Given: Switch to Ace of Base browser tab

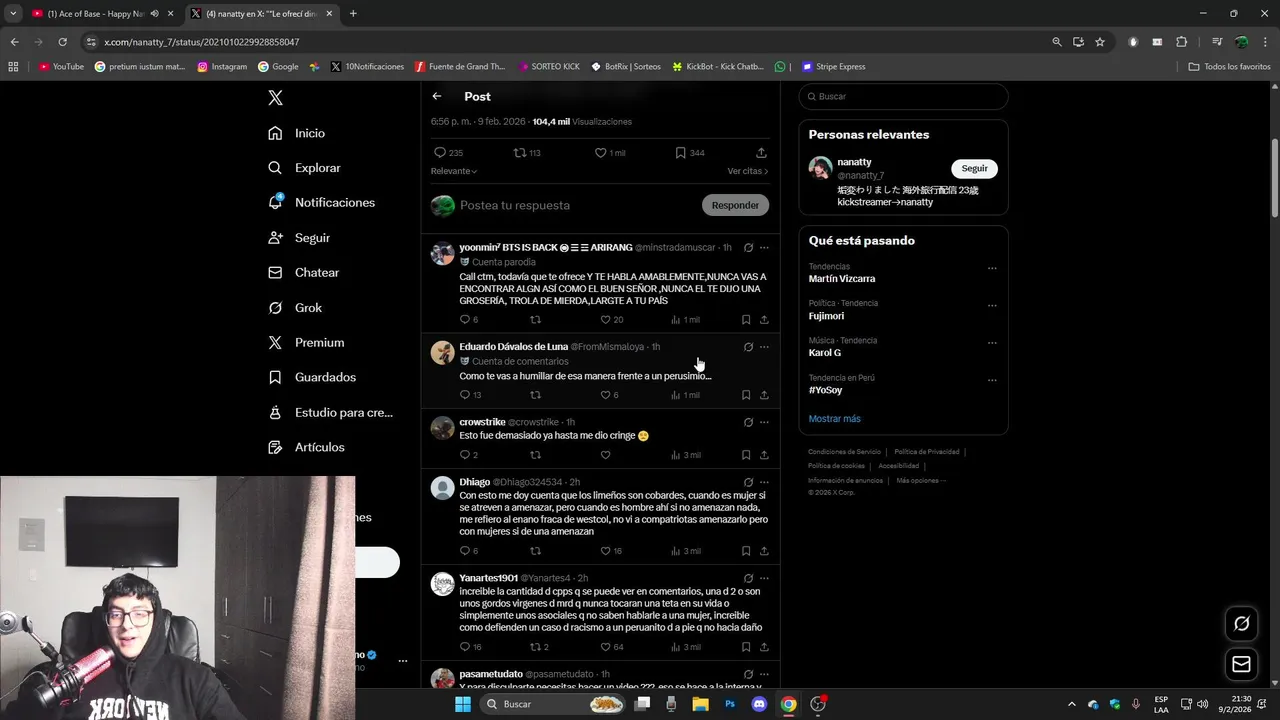Looking at the screenshot, I should [x=96, y=14].
